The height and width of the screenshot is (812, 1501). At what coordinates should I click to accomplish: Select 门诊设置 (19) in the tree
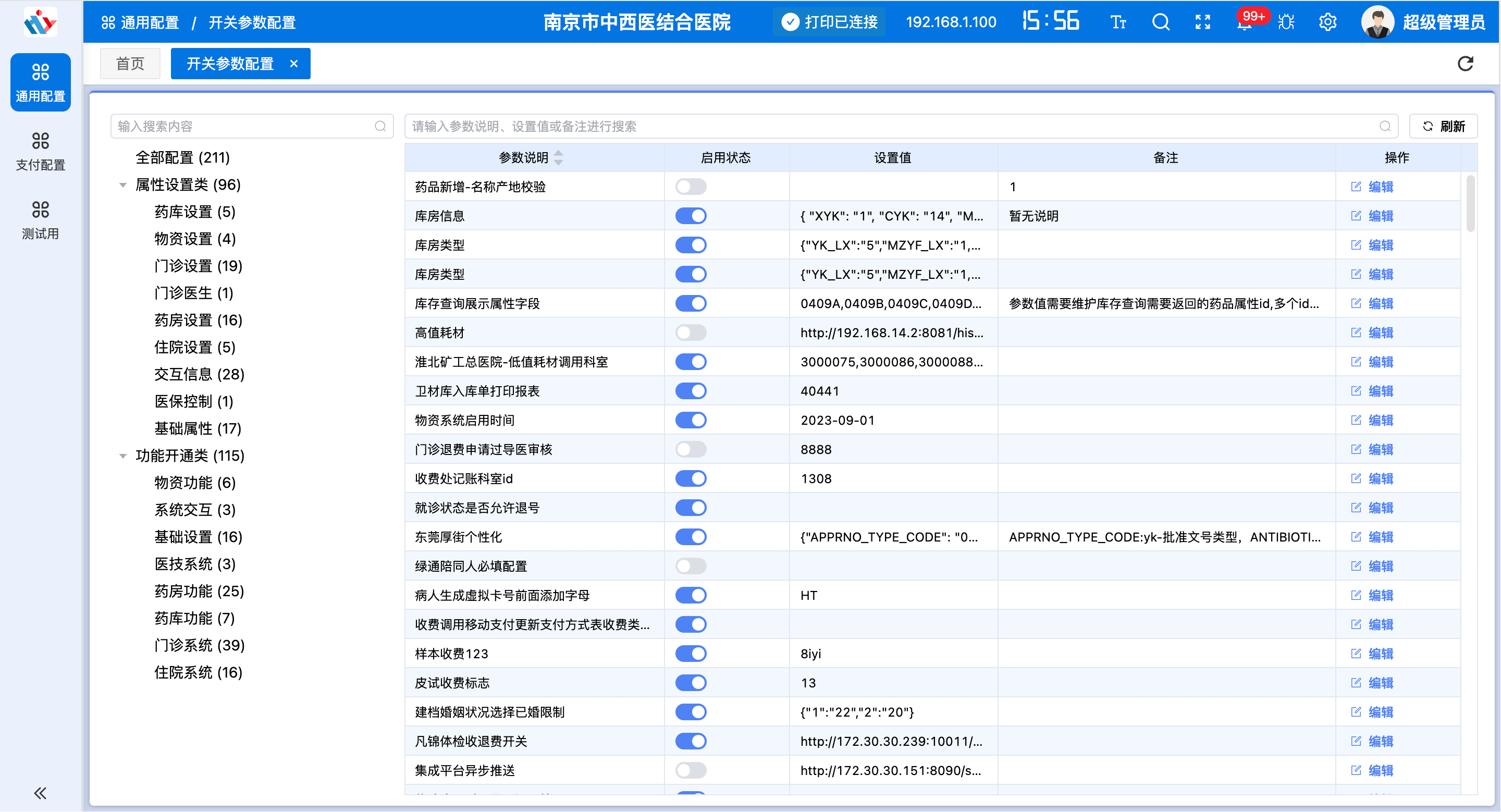click(x=198, y=266)
